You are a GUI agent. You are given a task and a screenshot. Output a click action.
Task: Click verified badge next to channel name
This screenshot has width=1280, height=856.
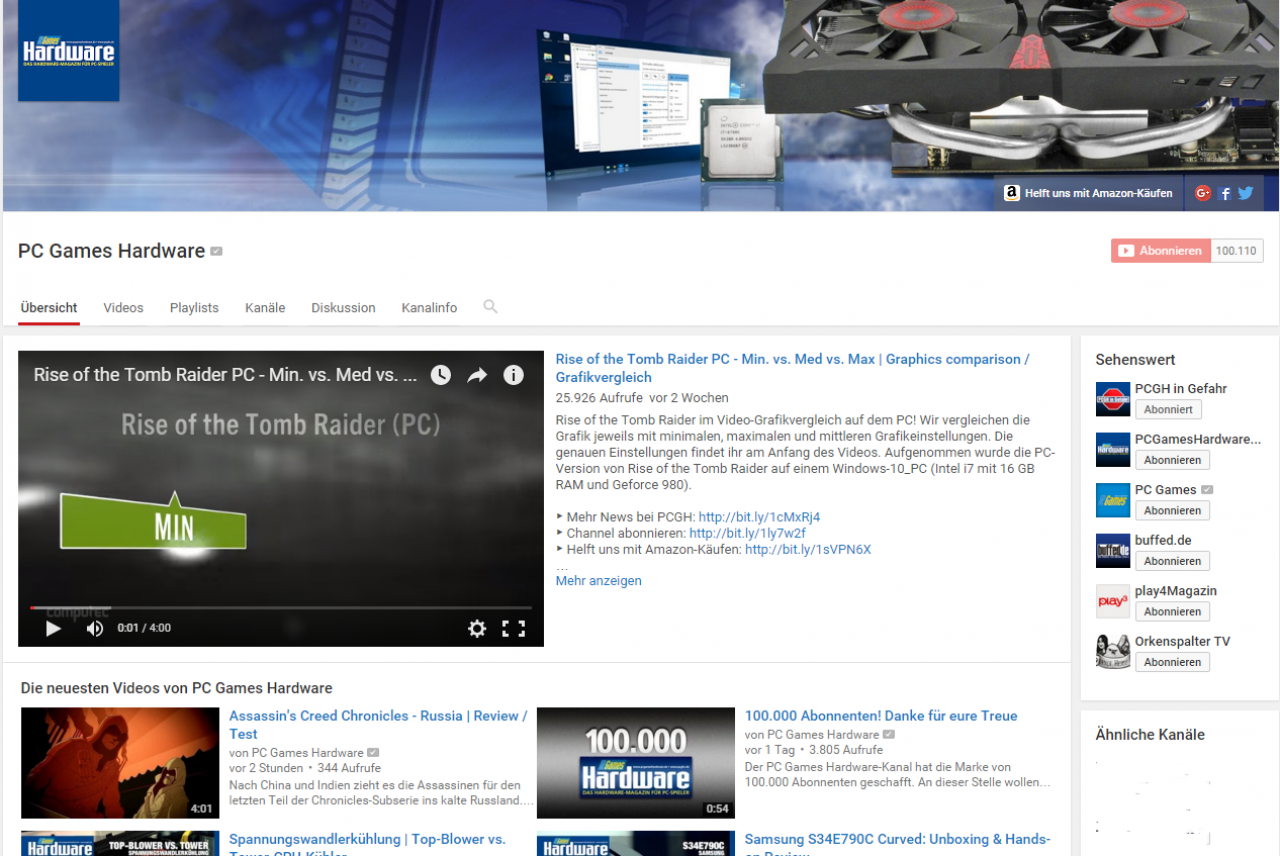pos(216,251)
